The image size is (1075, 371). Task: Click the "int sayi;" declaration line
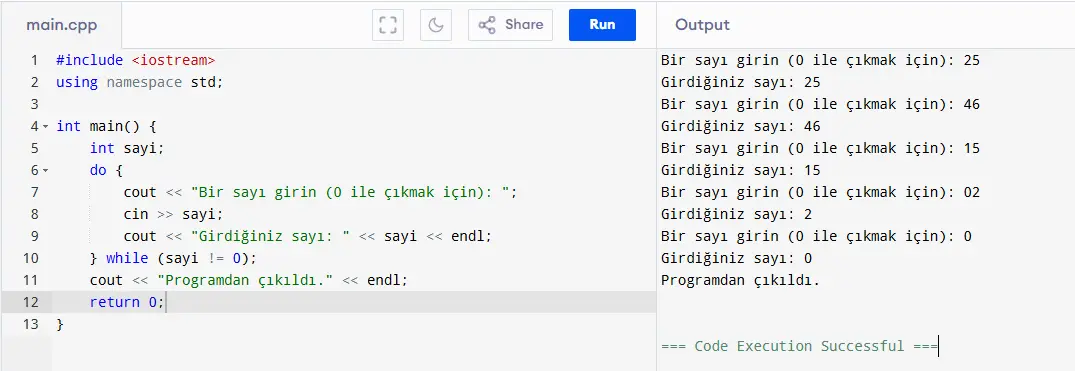[128, 148]
